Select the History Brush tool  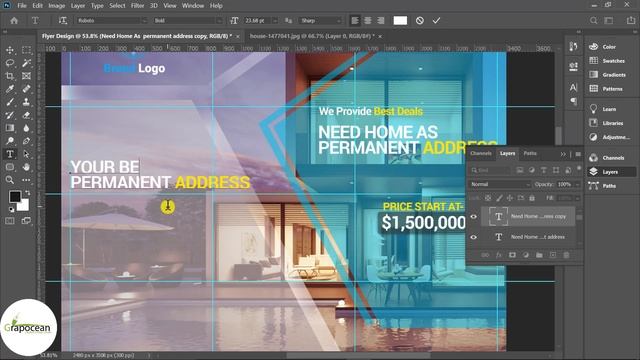coord(10,115)
